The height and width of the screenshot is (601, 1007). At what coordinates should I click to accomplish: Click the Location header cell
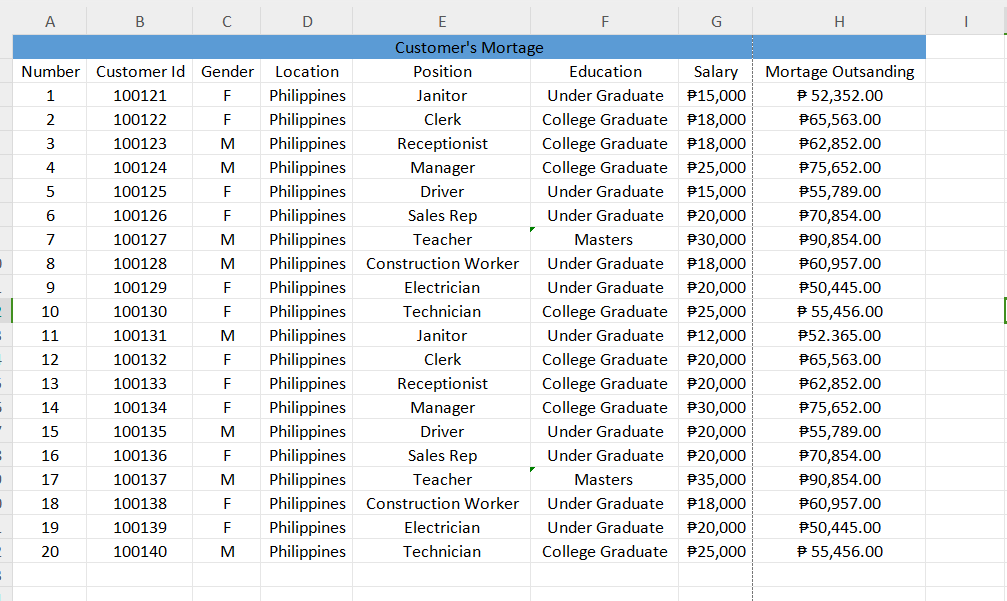(x=307, y=71)
